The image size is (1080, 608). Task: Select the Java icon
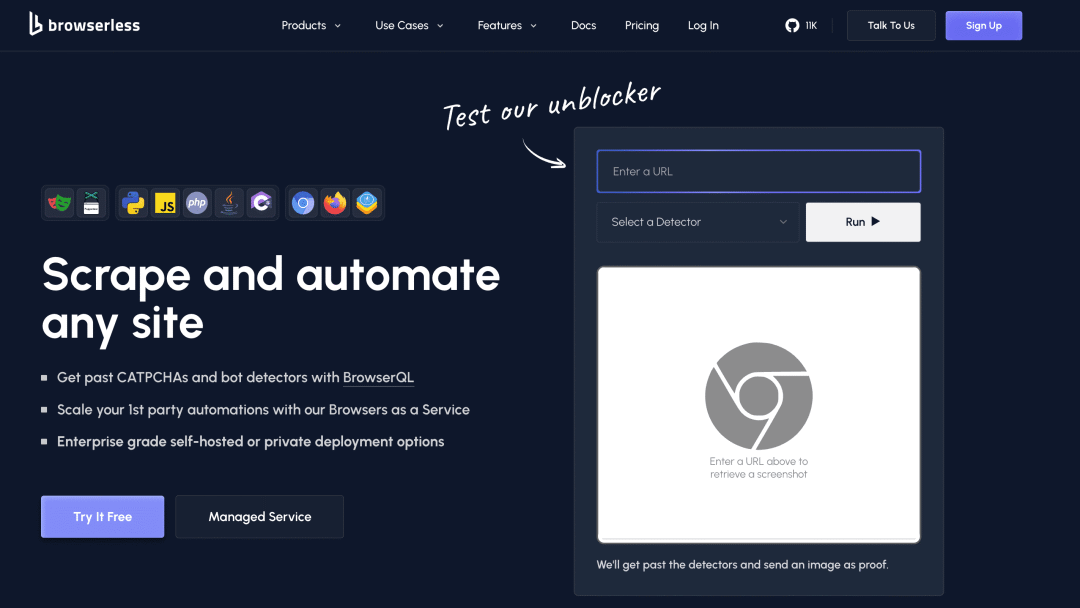pos(229,203)
